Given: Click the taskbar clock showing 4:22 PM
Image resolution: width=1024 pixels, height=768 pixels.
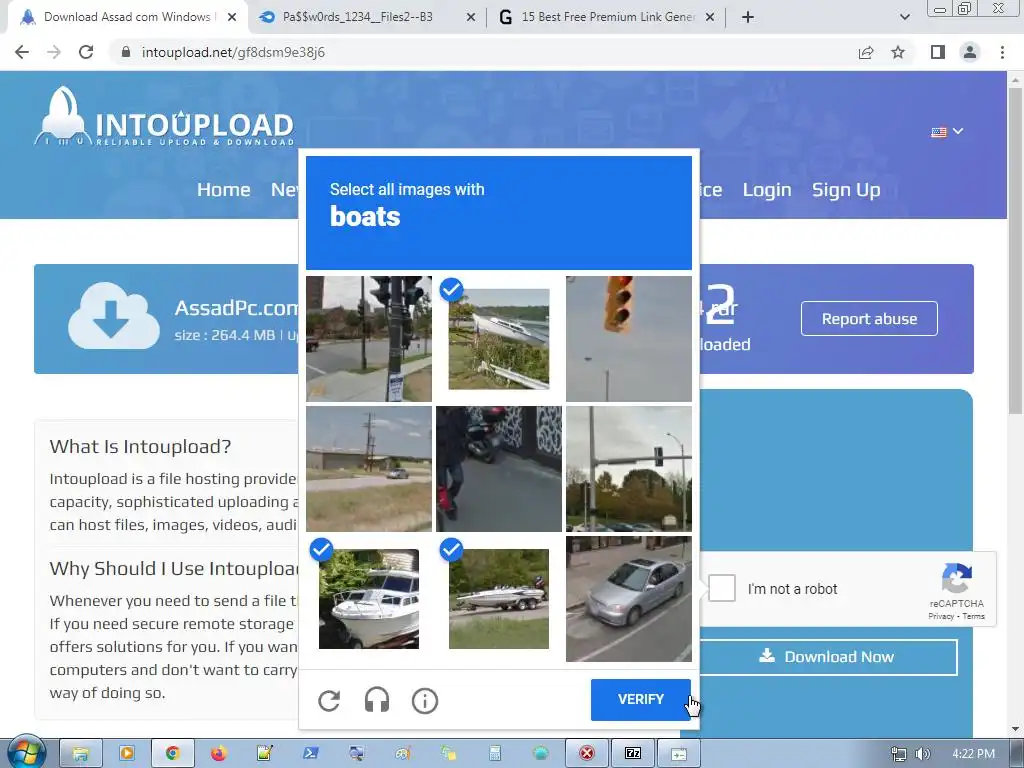Looking at the screenshot, I should [x=973, y=754].
